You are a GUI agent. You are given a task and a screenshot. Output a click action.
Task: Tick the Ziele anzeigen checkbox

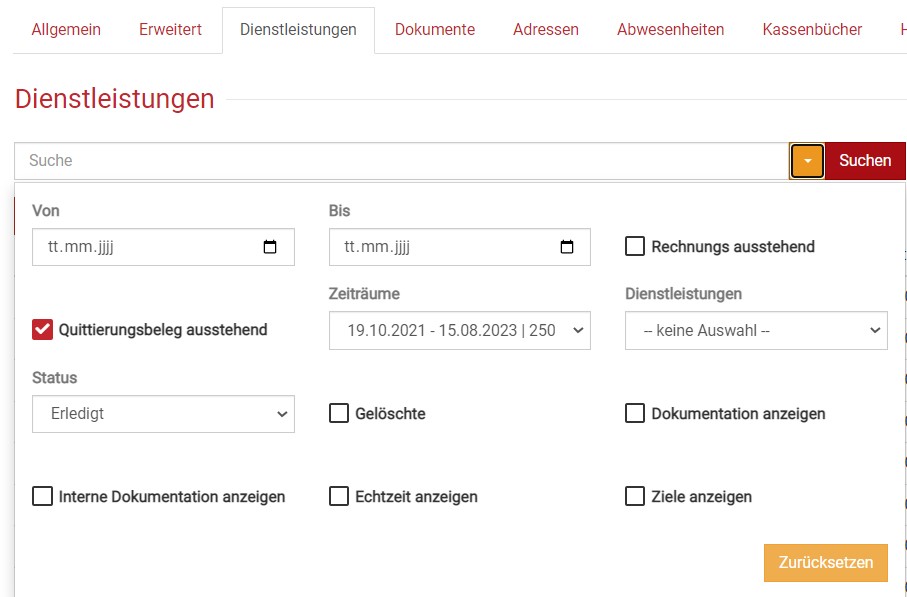point(635,496)
